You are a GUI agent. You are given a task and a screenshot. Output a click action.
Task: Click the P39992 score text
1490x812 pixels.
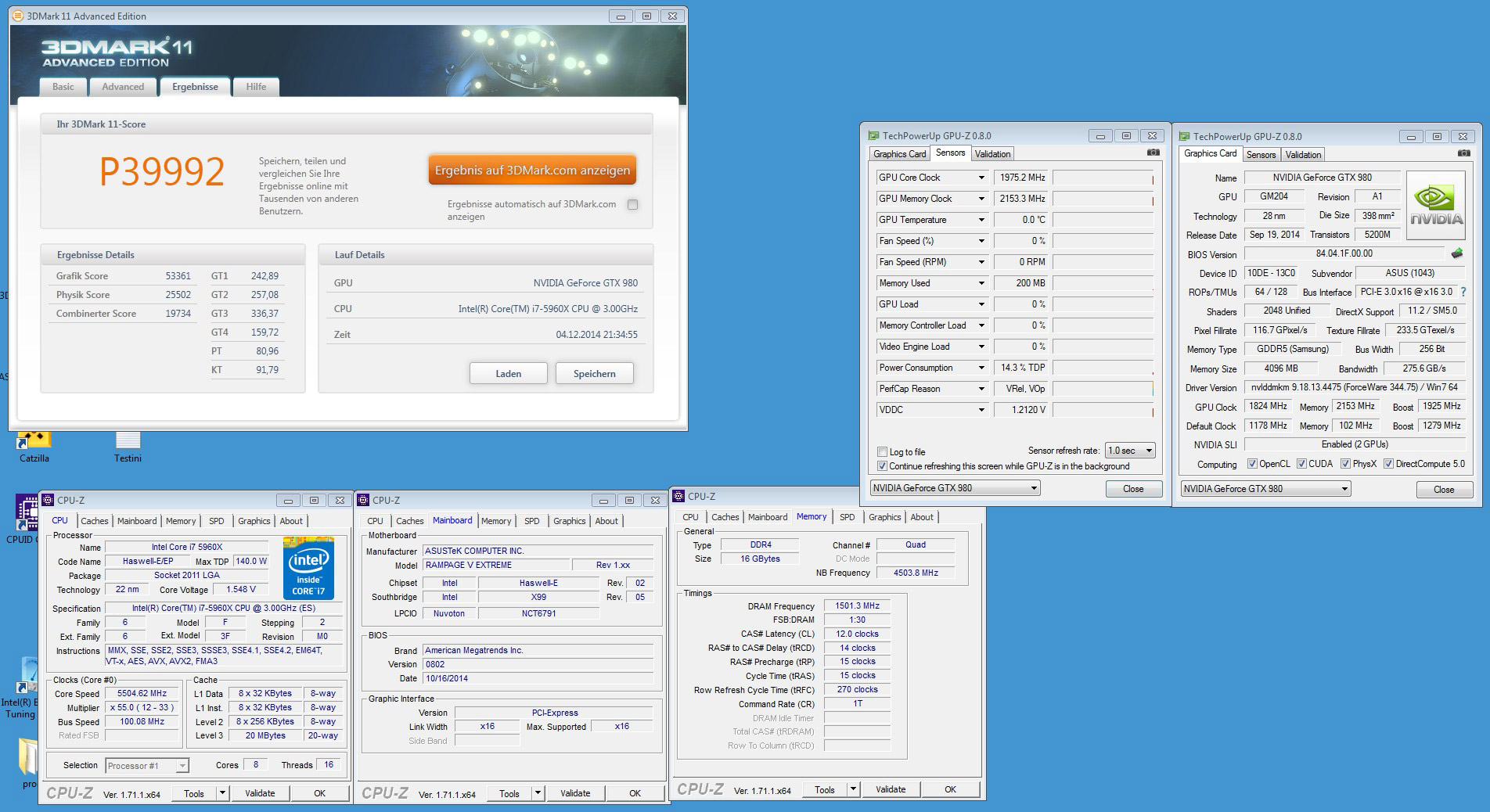162,171
